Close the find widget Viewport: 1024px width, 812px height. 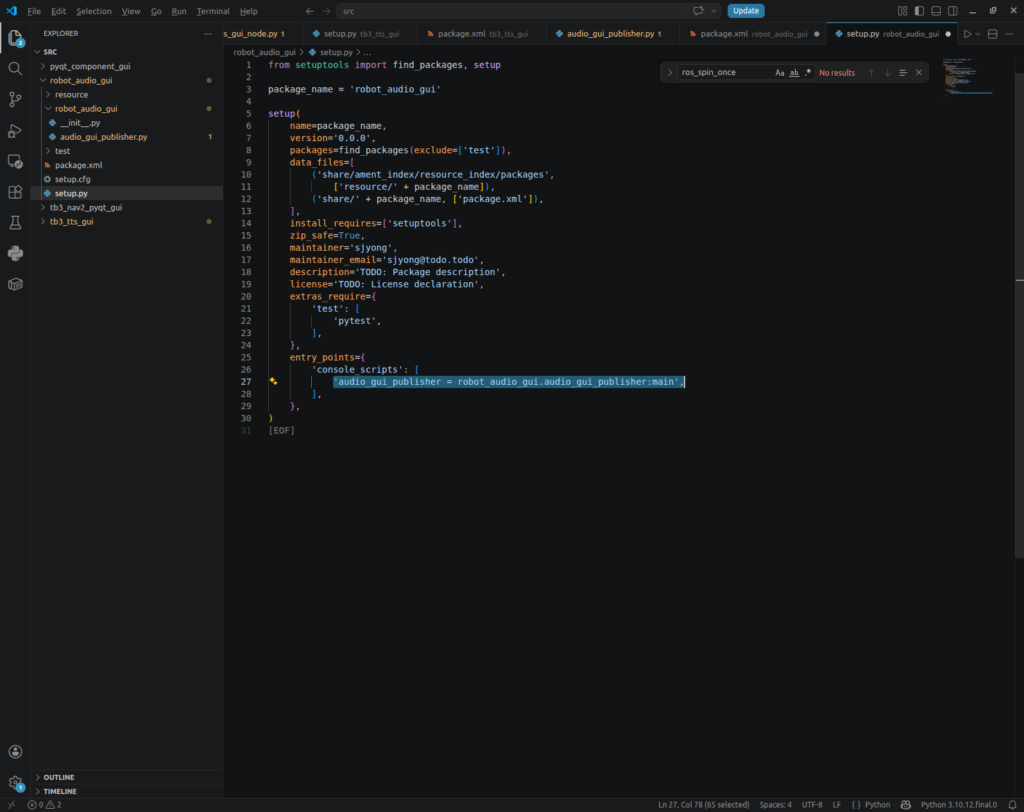point(919,73)
